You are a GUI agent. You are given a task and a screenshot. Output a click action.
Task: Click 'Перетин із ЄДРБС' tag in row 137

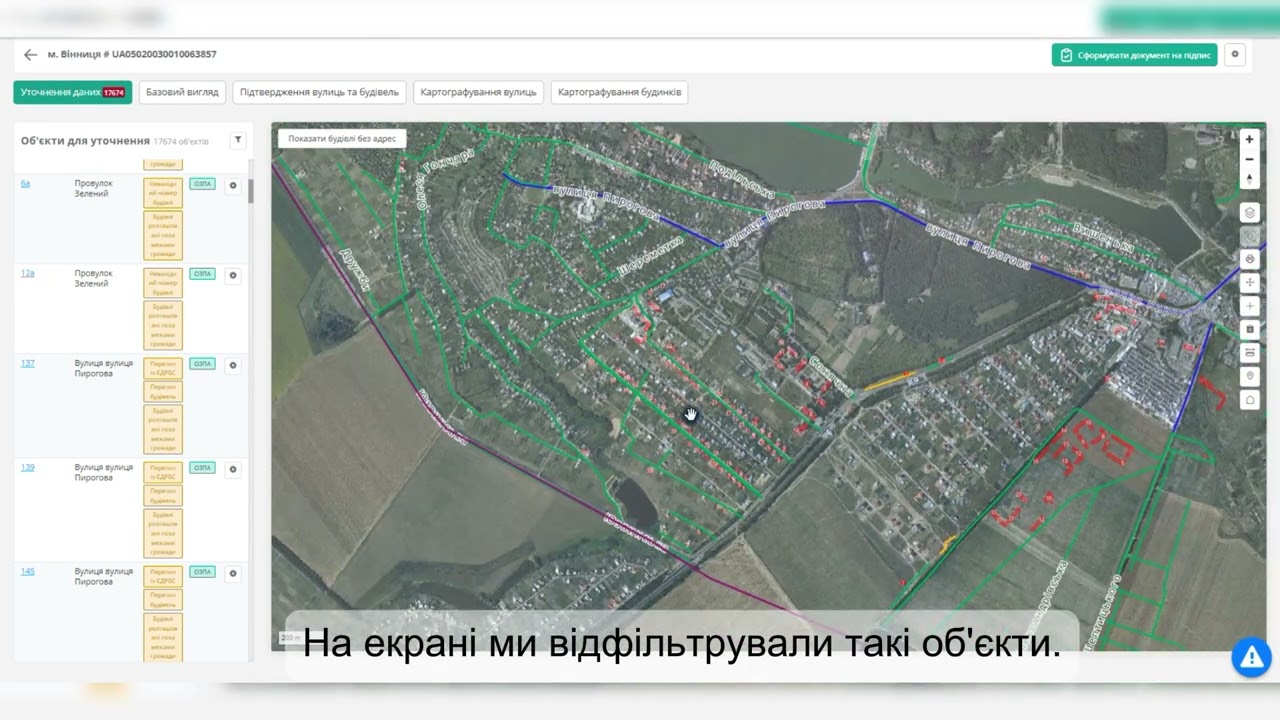[x=163, y=368]
